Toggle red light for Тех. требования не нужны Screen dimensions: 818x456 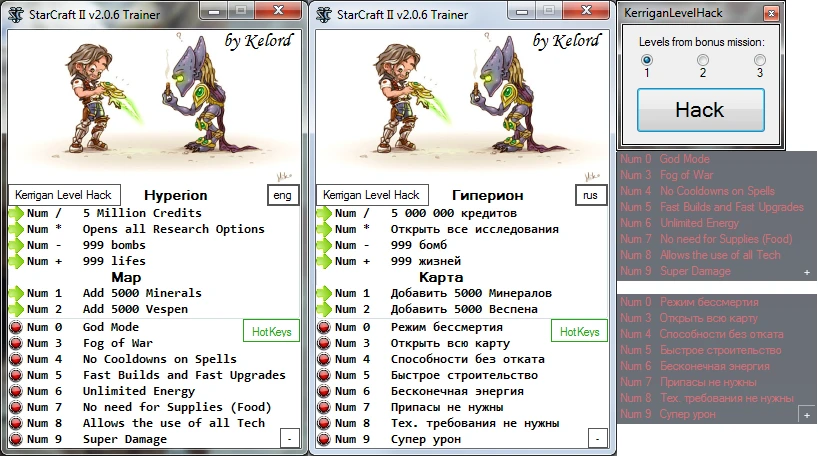(x=324, y=423)
